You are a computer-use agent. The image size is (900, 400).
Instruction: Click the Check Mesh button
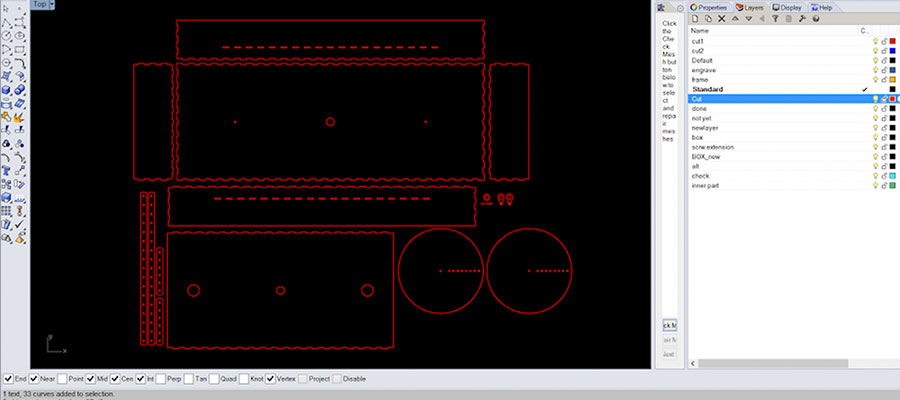[670, 325]
